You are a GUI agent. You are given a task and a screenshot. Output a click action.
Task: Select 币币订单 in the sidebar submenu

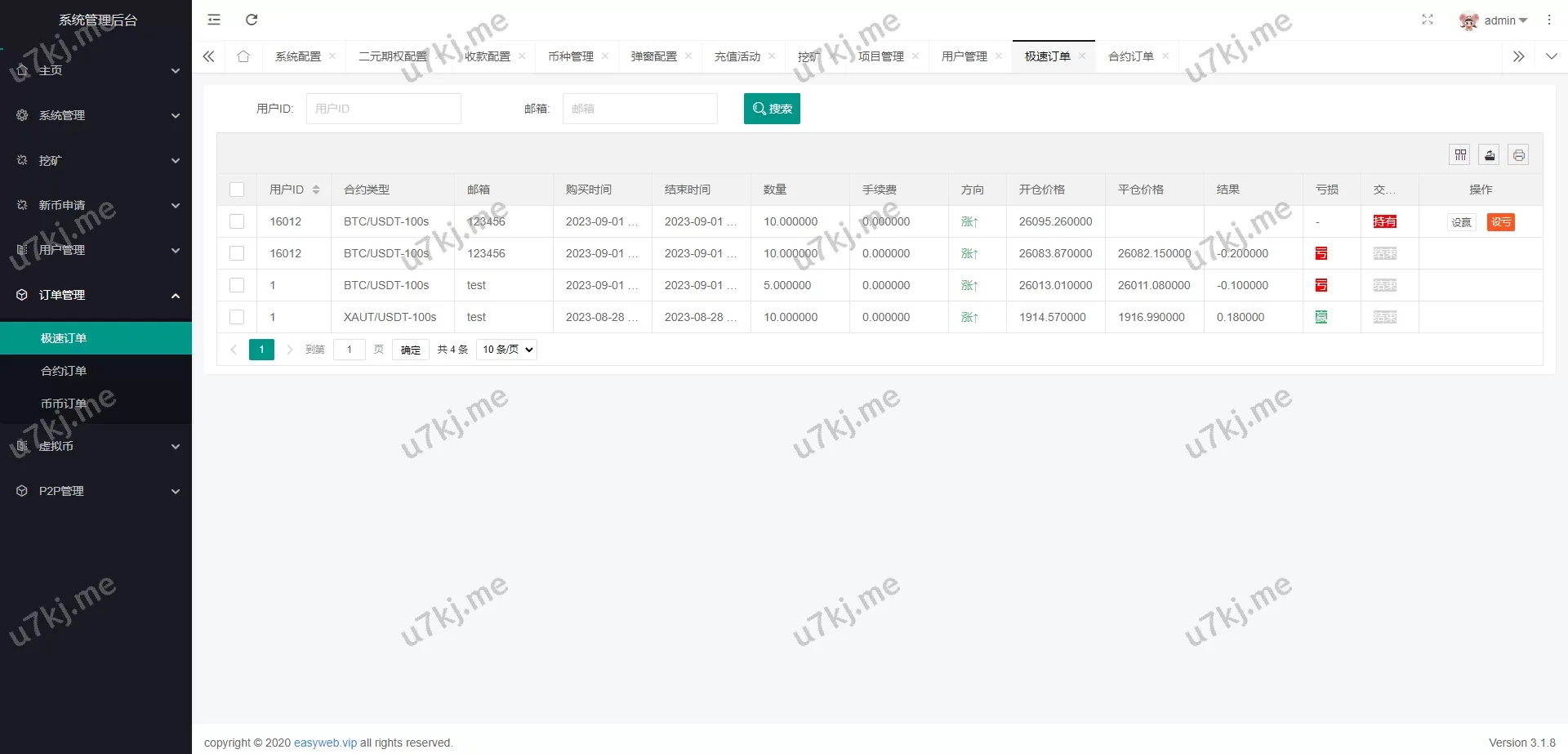click(64, 404)
